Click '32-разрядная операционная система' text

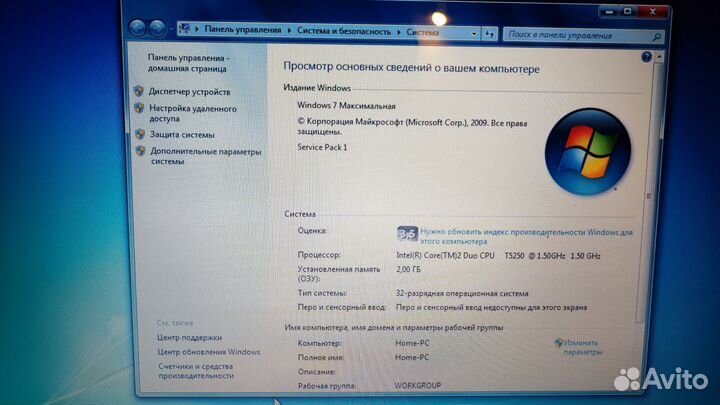click(x=462, y=293)
